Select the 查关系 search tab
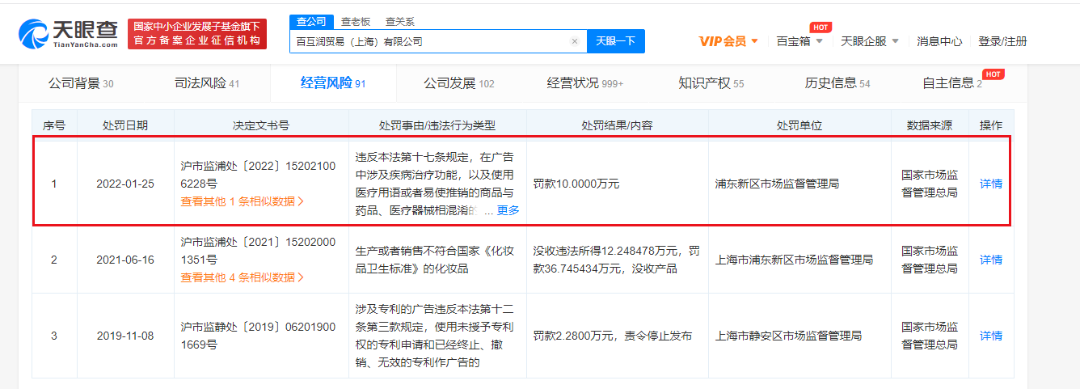Screen dimensions: 1080x389 (x=399, y=21)
